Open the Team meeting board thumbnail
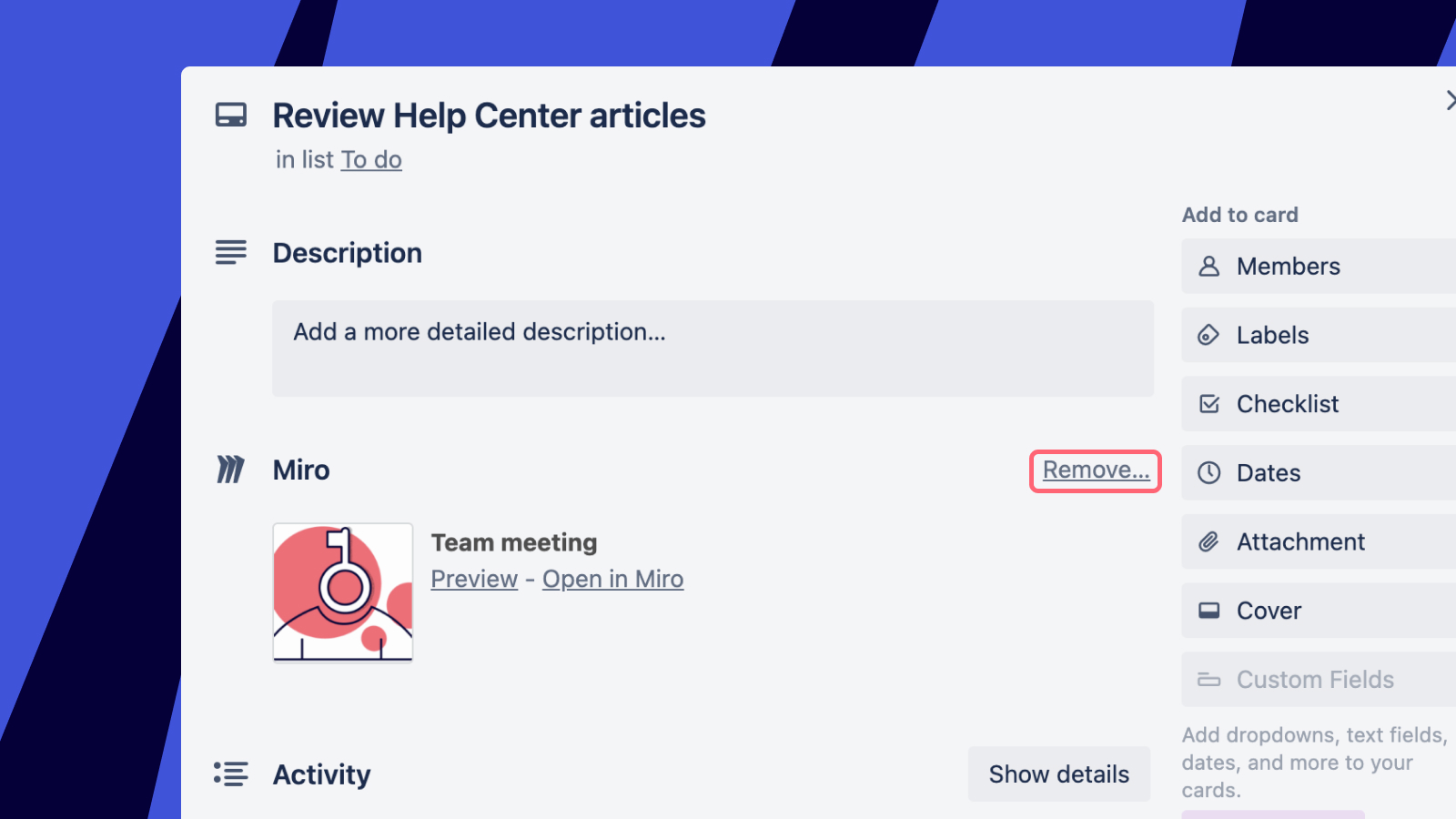The width and height of the screenshot is (1456, 819). pos(343,592)
